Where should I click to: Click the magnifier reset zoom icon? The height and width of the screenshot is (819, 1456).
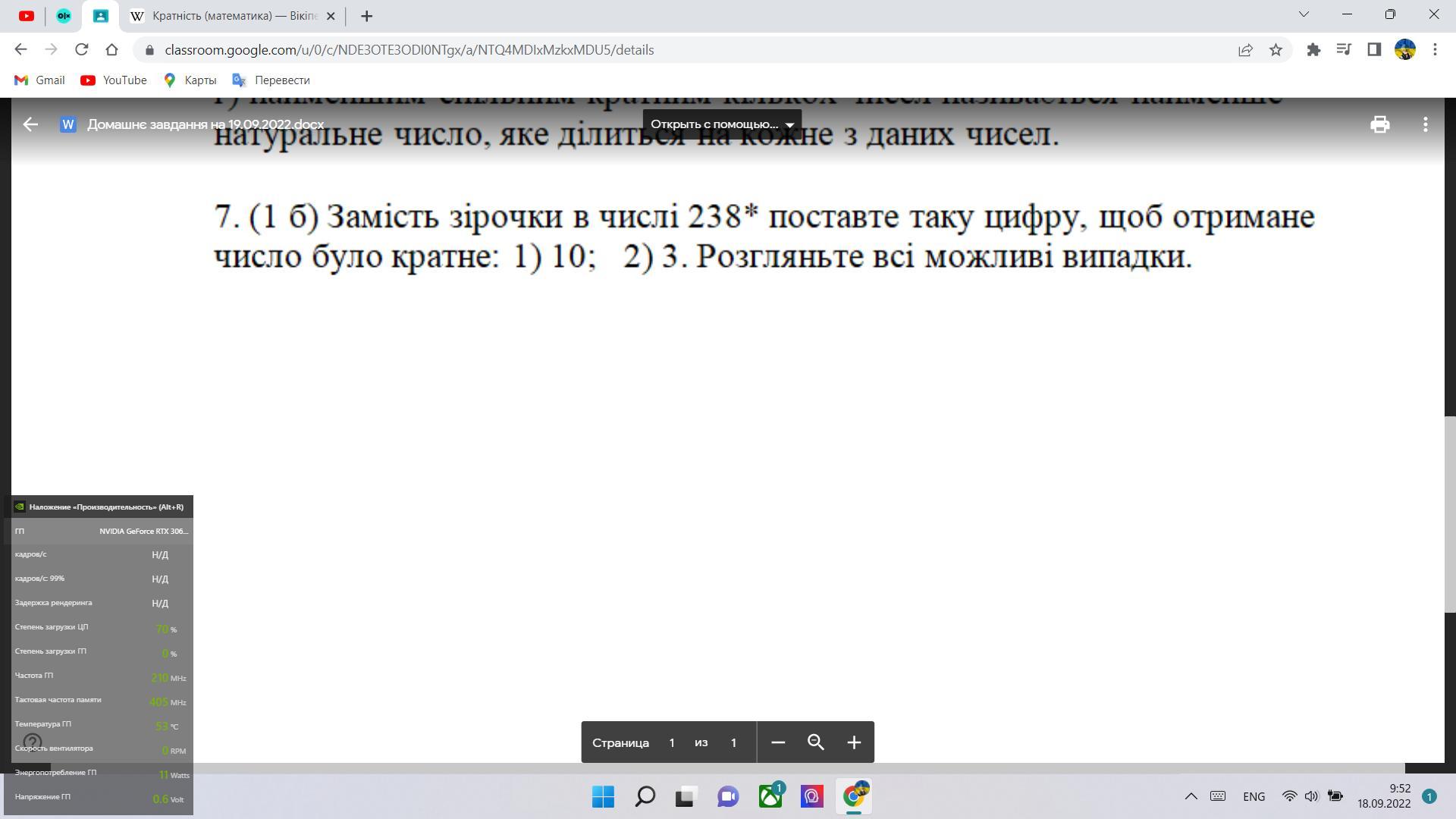click(x=816, y=742)
